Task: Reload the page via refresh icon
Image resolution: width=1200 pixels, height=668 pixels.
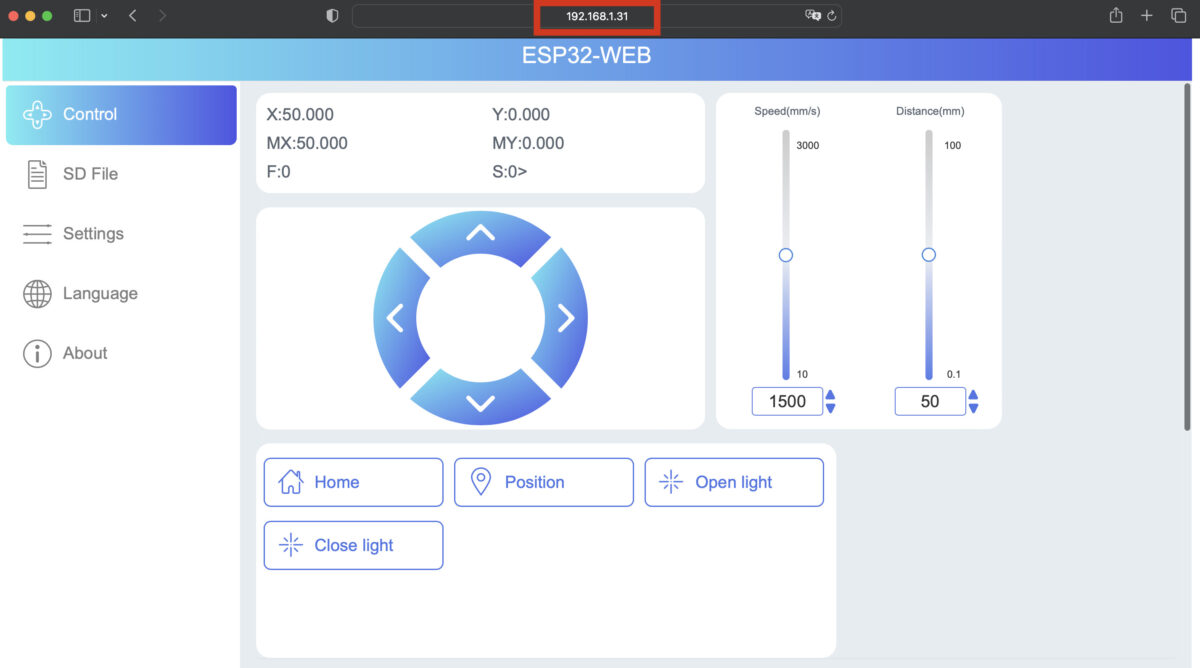Action: coord(831,16)
